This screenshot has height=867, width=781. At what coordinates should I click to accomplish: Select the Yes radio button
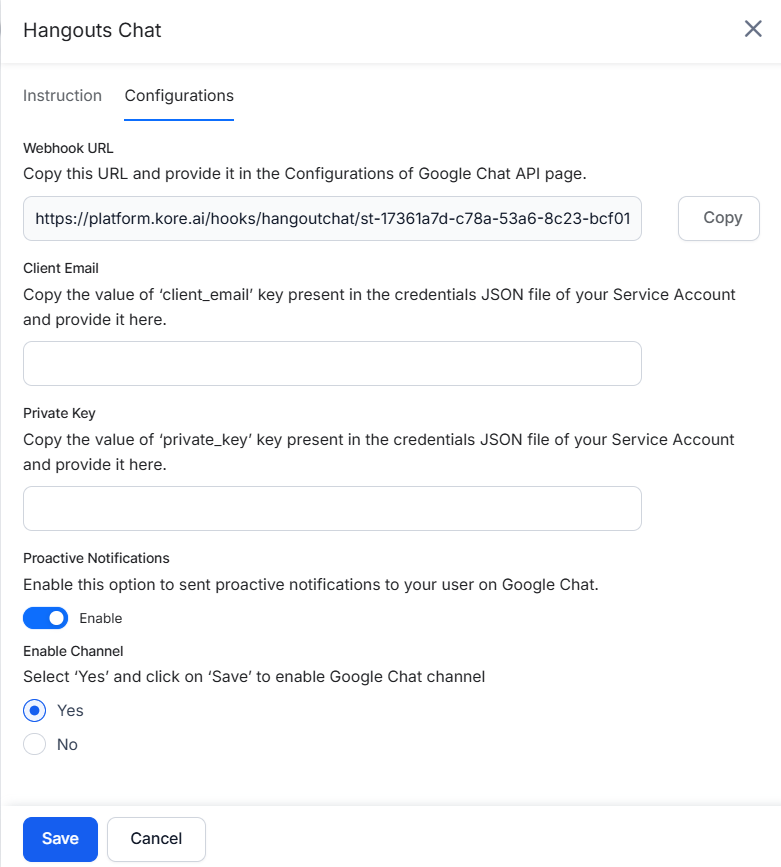(x=35, y=711)
